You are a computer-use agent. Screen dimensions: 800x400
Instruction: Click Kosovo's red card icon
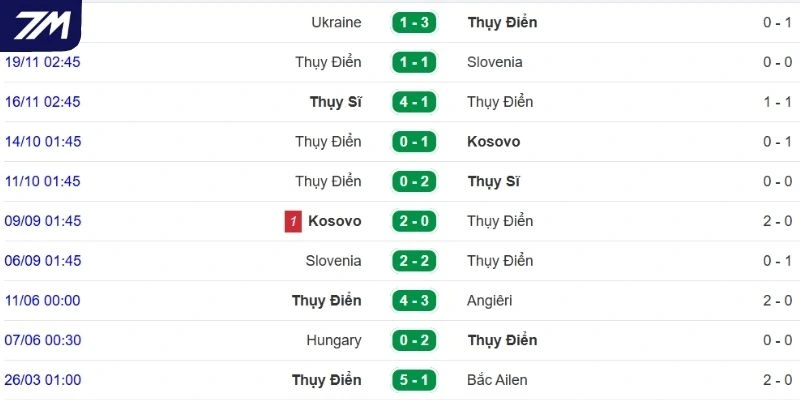pyautogui.click(x=293, y=221)
